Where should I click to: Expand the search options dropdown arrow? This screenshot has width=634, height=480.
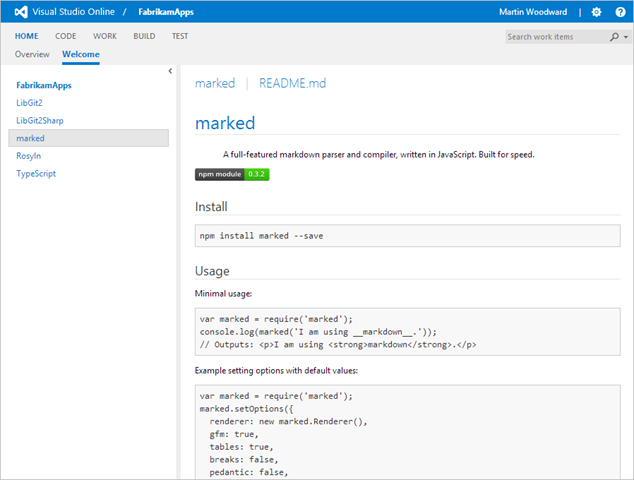(x=626, y=37)
